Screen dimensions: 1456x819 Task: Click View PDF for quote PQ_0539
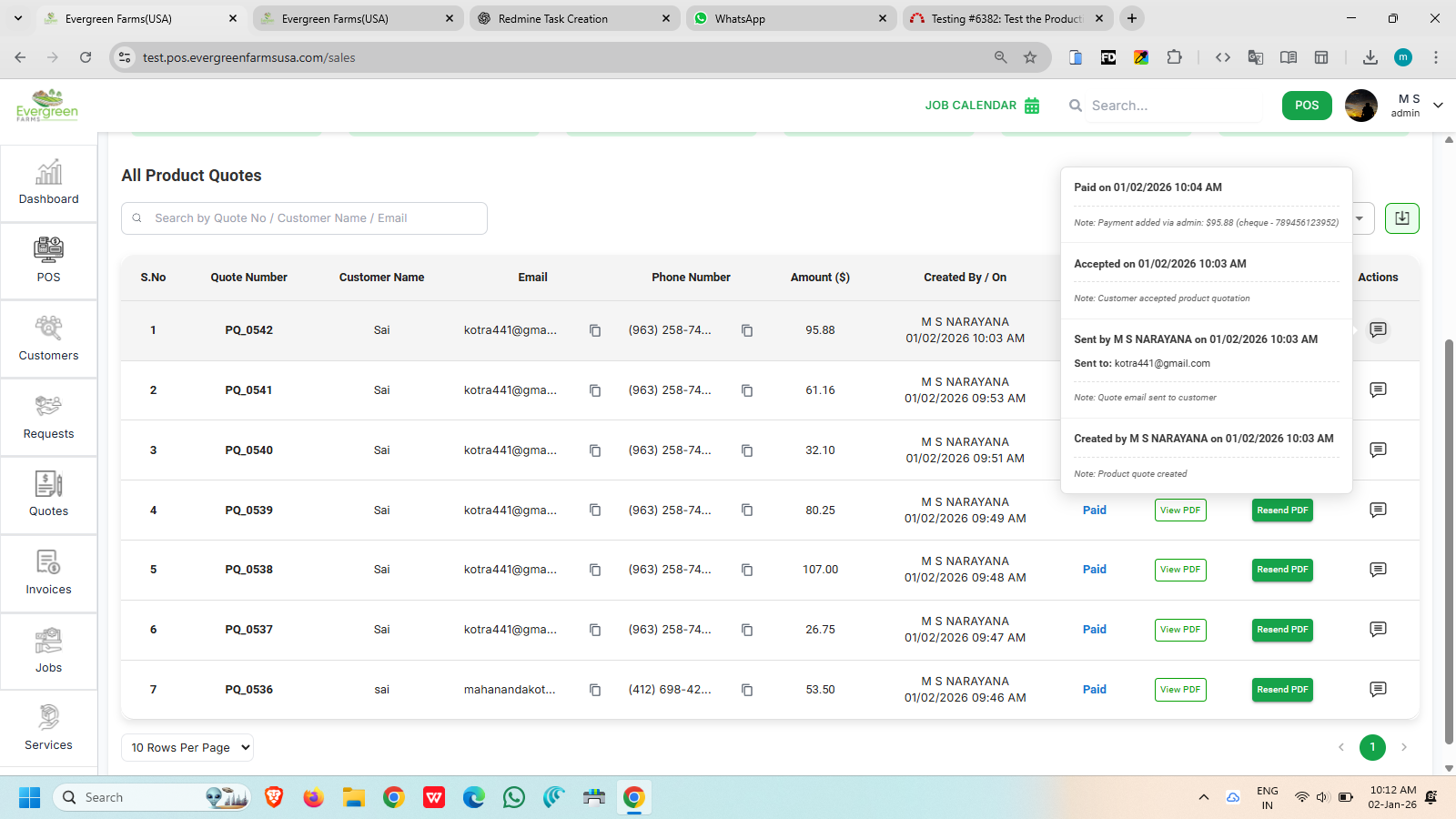click(1180, 511)
